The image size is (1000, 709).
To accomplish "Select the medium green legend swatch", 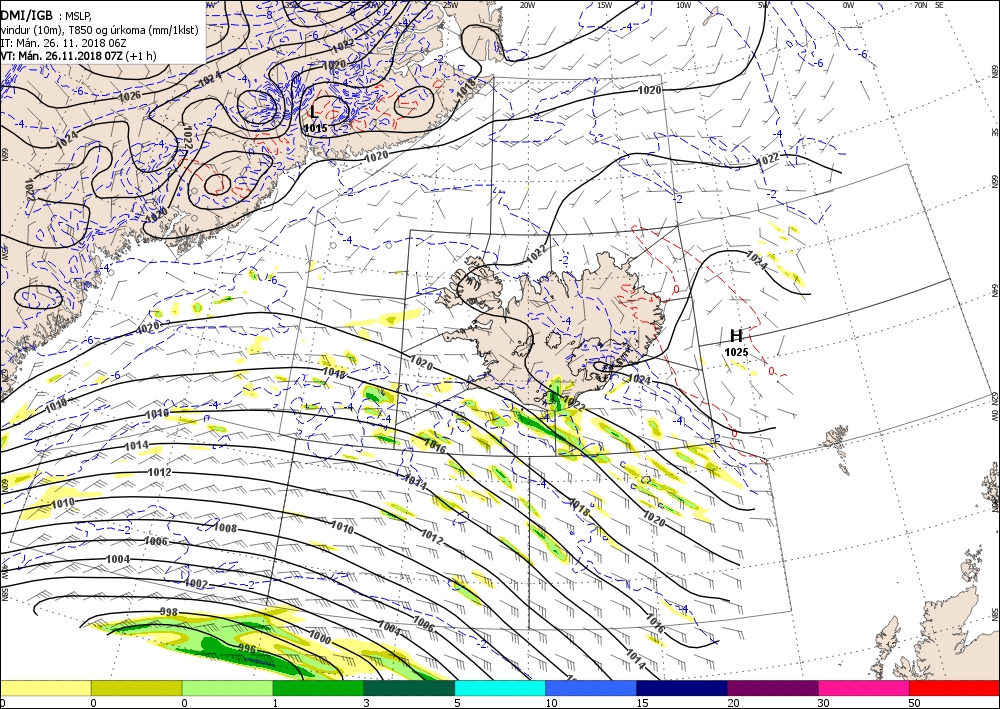I will tap(318, 688).
